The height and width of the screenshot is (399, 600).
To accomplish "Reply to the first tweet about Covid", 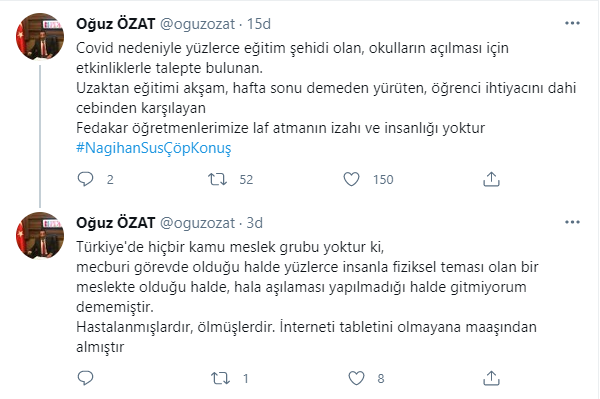I will point(85,179).
